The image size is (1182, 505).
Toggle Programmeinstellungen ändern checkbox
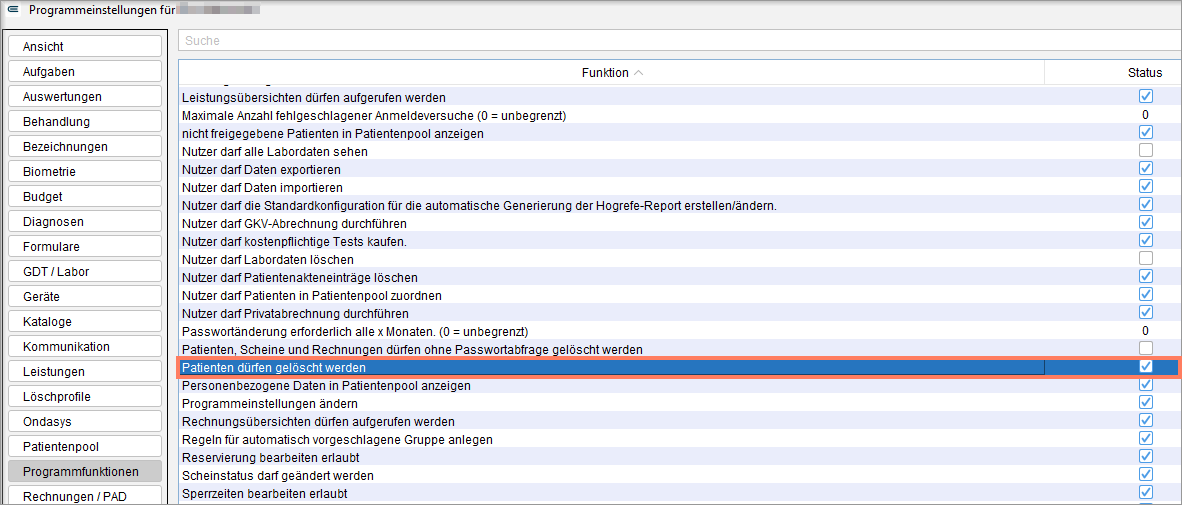(1146, 402)
